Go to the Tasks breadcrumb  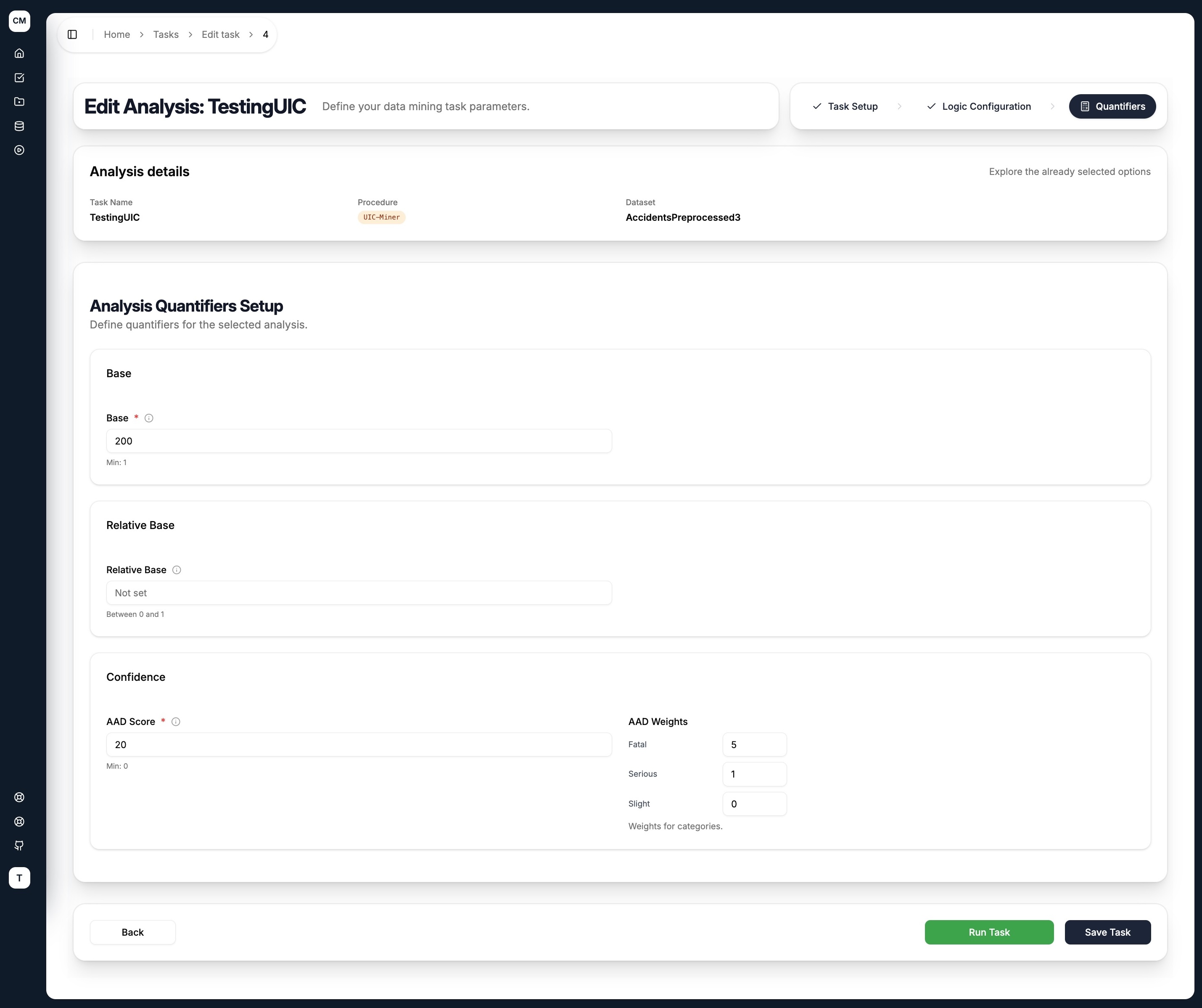[166, 34]
